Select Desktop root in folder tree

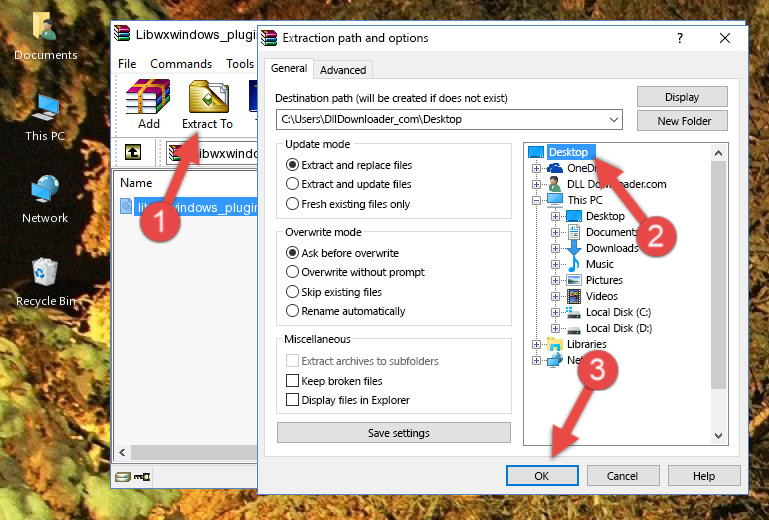pos(568,152)
